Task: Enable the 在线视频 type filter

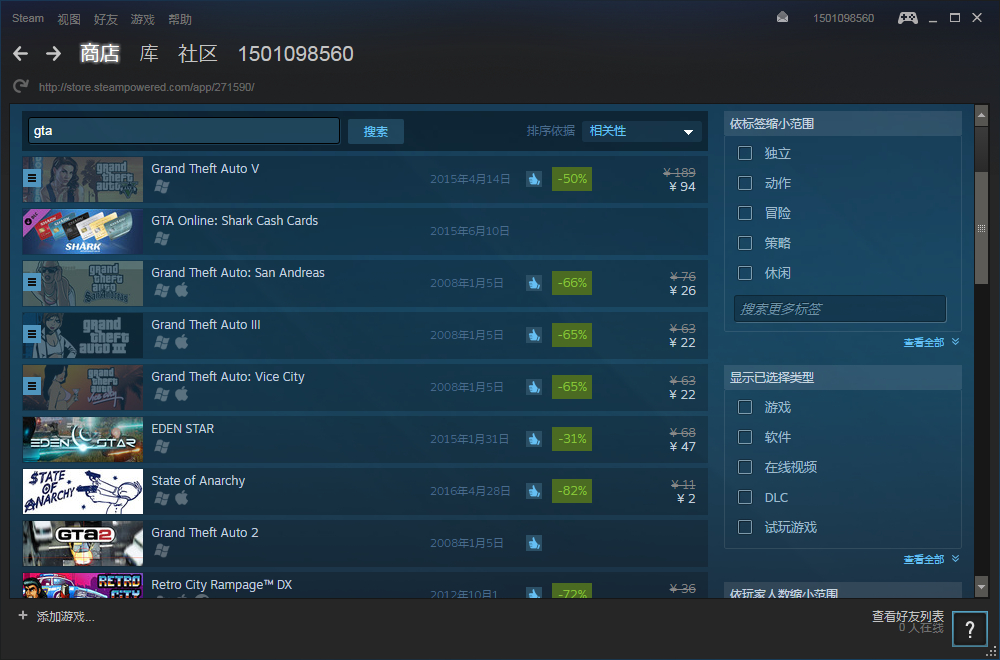Action: [745, 467]
